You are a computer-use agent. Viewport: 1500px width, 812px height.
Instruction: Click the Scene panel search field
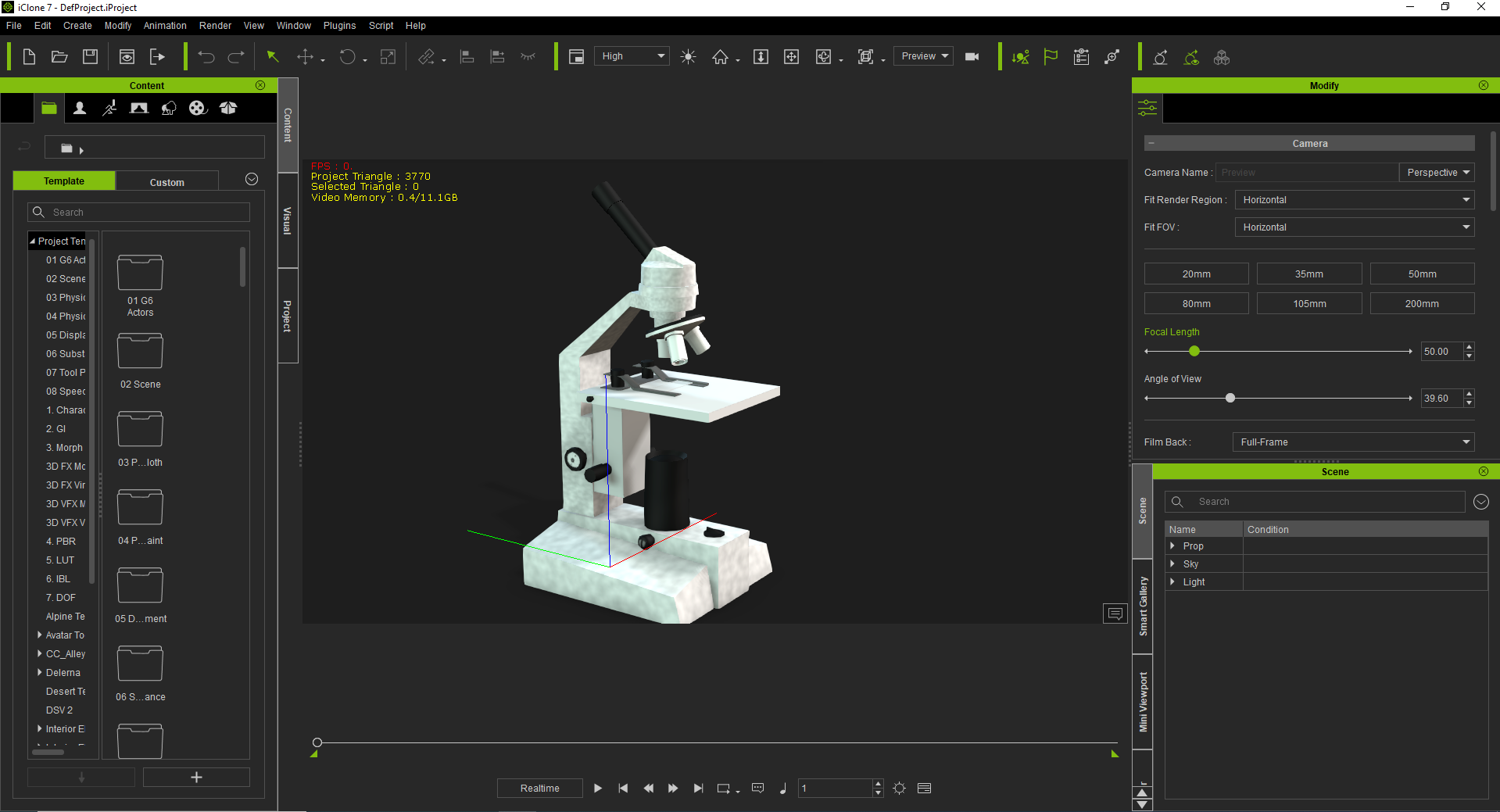click(x=1315, y=502)
